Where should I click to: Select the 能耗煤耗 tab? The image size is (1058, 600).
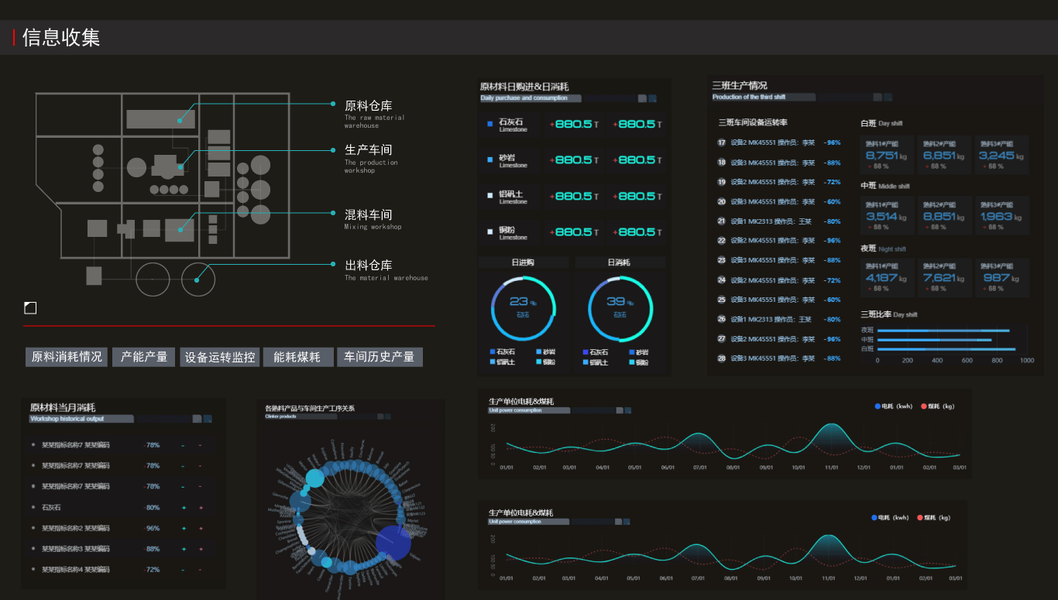click(297, 357)
